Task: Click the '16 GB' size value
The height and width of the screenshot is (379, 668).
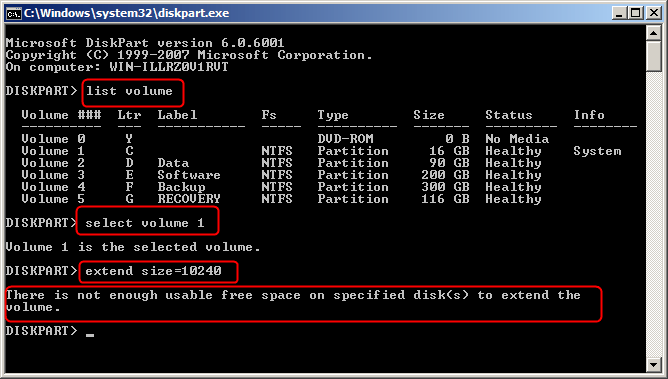Action: tap(449, 151)
